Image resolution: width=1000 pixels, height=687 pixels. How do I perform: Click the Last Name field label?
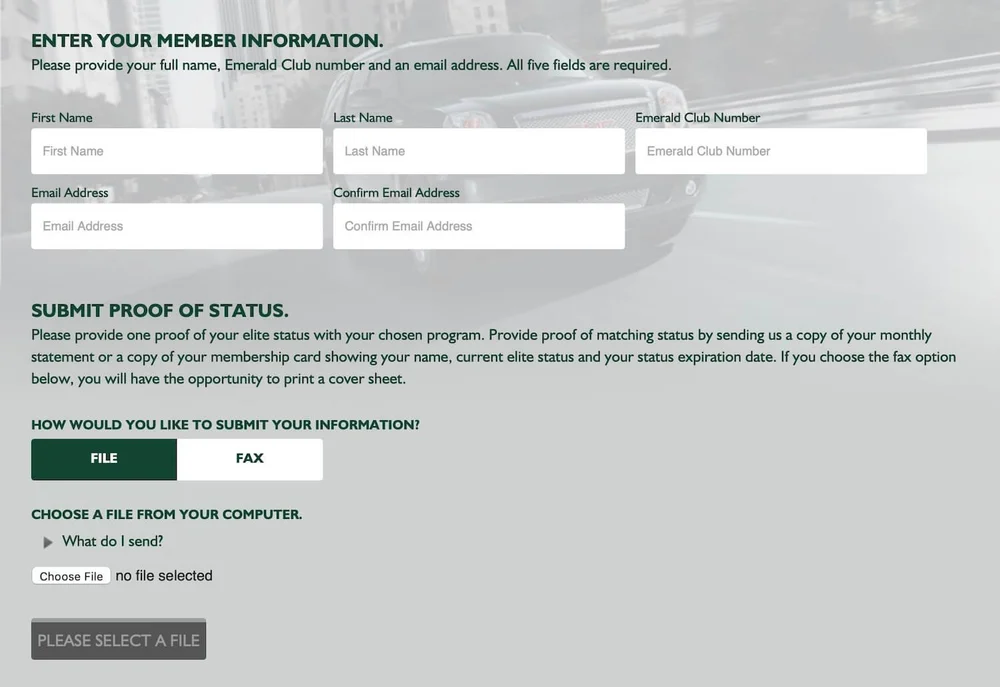click(x=363, y=117)
